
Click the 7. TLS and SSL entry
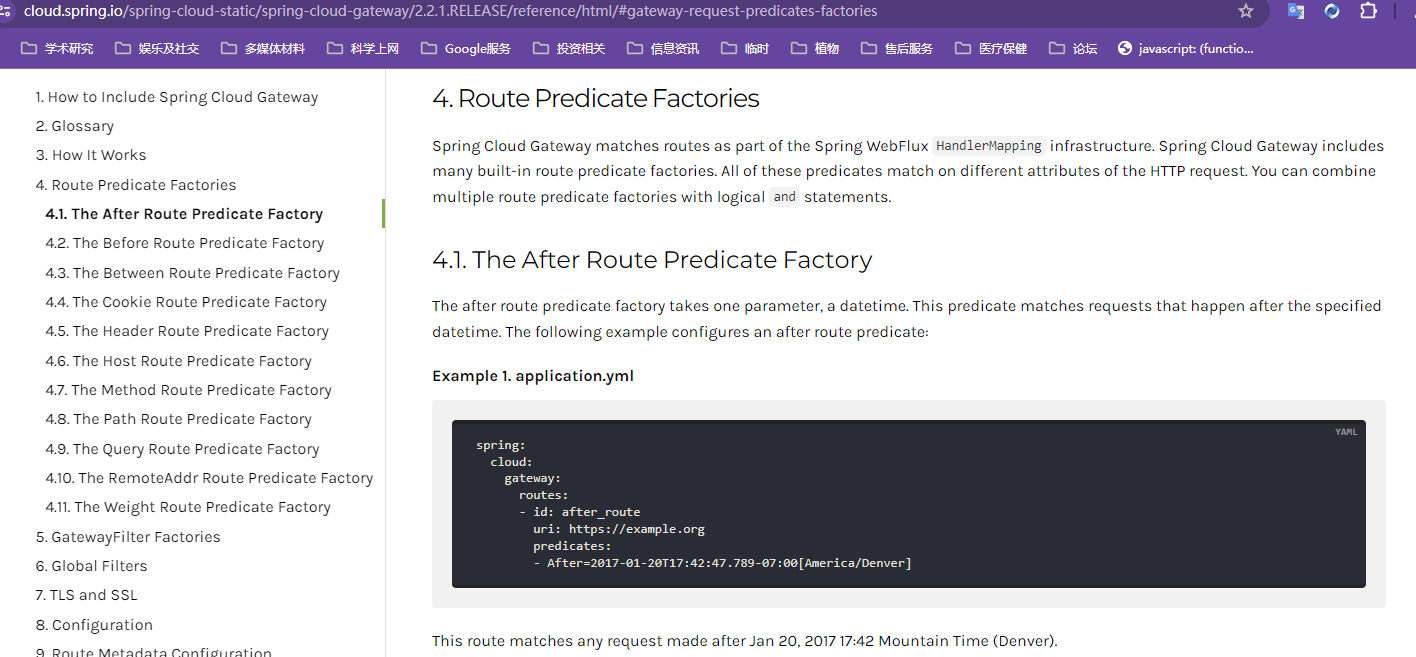[x=87, y=595]
